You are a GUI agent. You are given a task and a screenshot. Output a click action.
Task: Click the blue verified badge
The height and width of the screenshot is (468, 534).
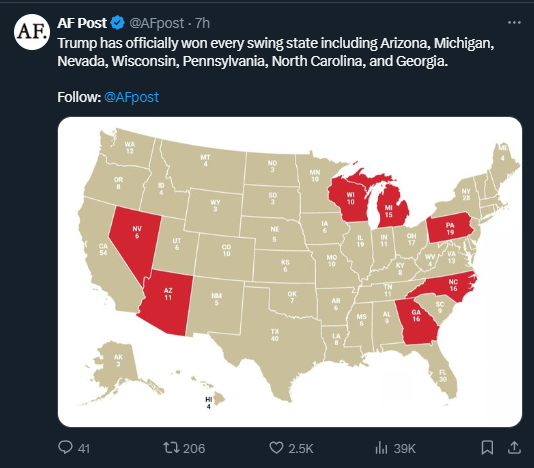pos(118,23)
